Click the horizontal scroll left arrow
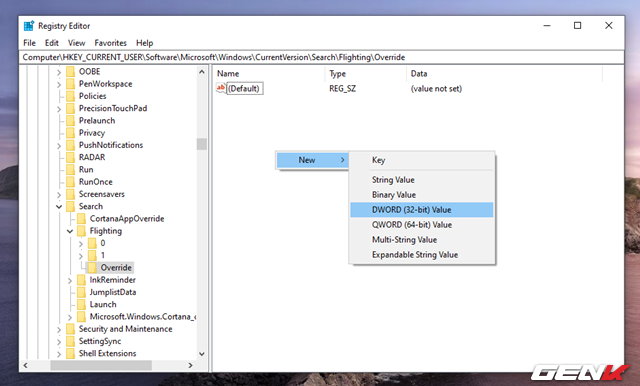640x386 pixels. [26, 365]
